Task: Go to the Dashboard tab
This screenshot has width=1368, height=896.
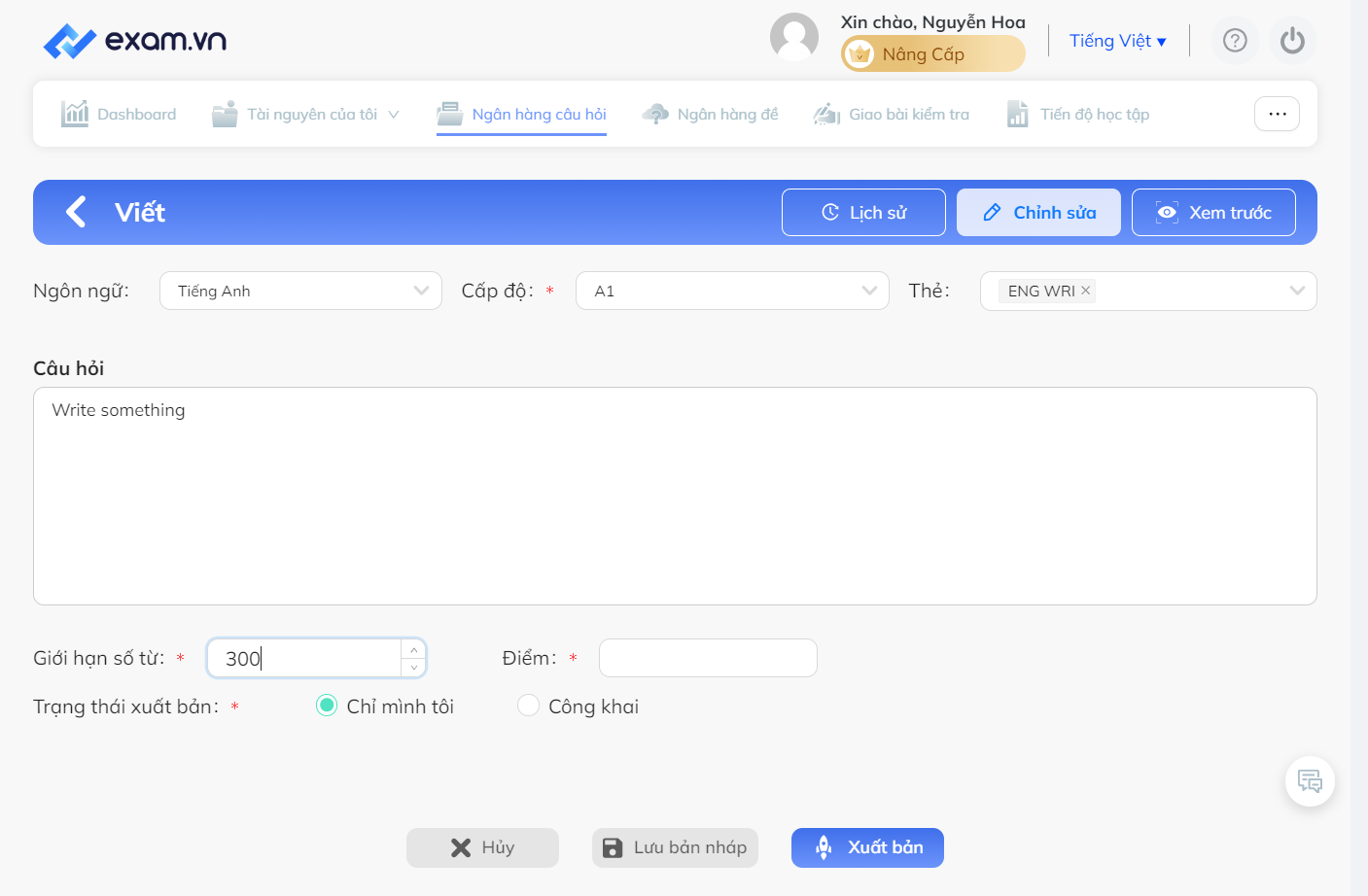Action: click(119, 114)
